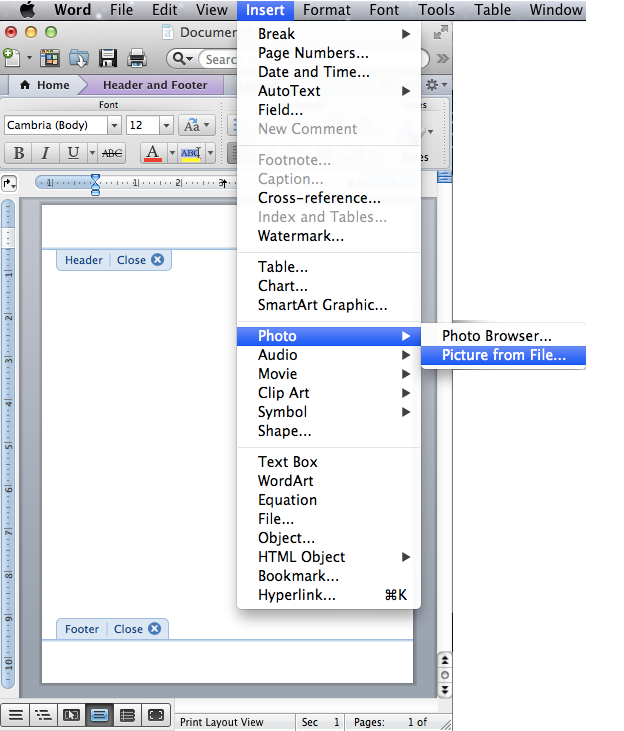624x731 pixels.
Task: Click the Home ribbon tab
Action: click(44, 85)
